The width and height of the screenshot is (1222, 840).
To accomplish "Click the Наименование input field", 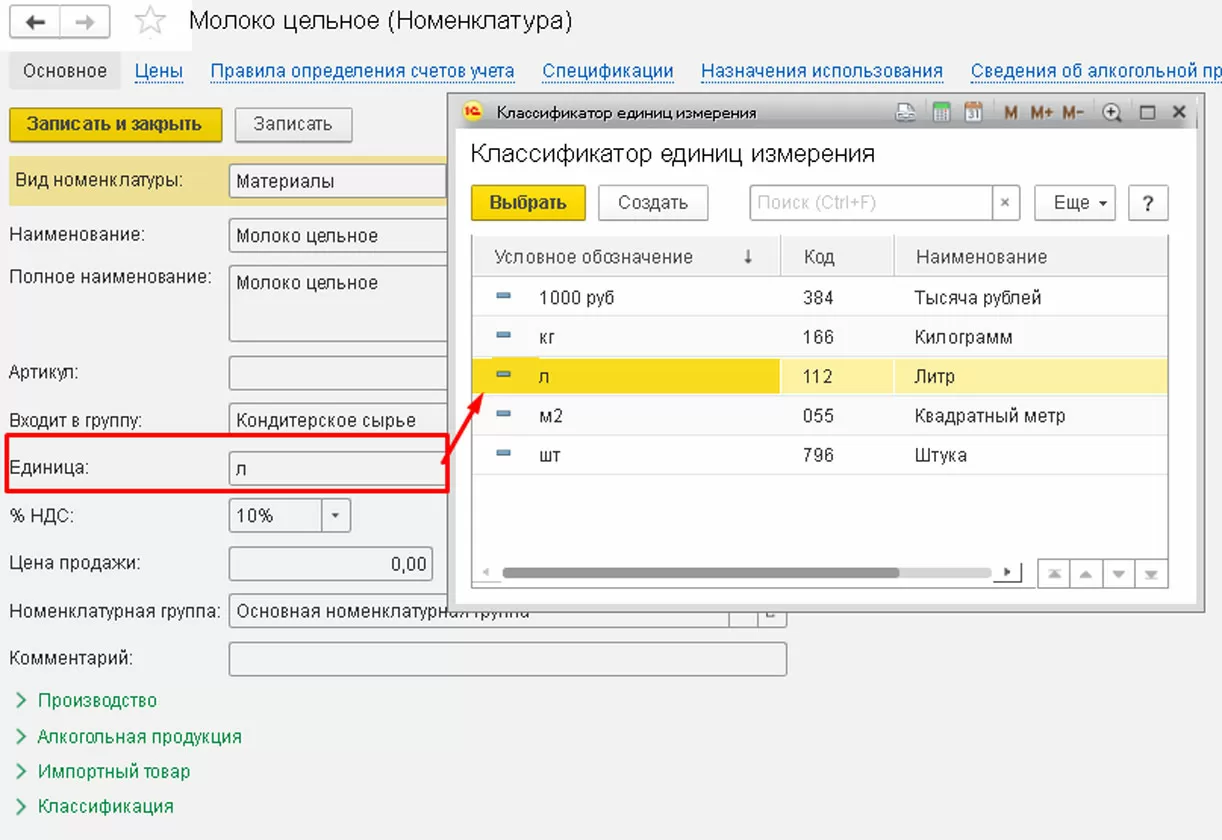I will tap(337, 236).
